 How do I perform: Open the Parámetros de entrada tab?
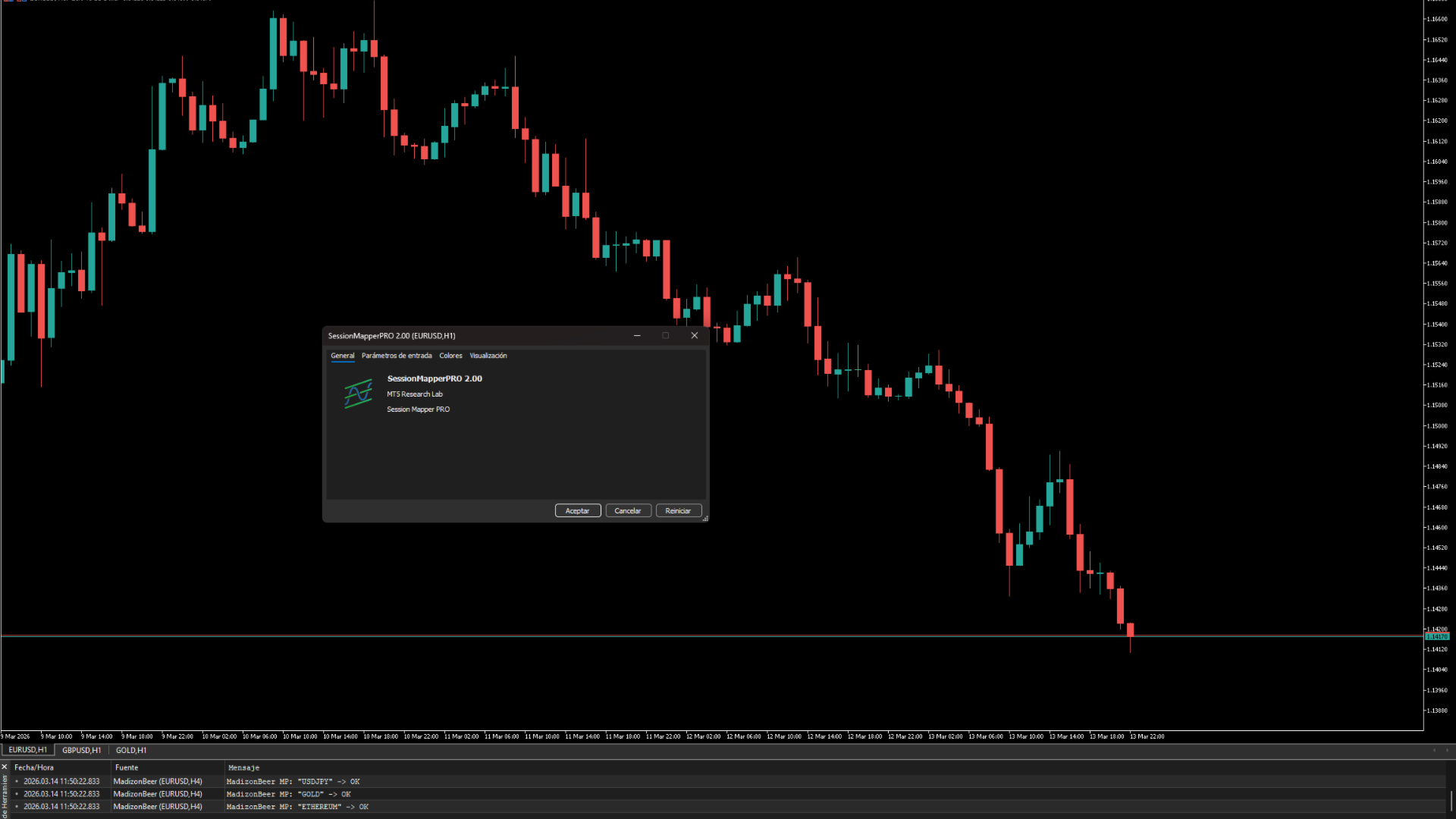point(397,356)
